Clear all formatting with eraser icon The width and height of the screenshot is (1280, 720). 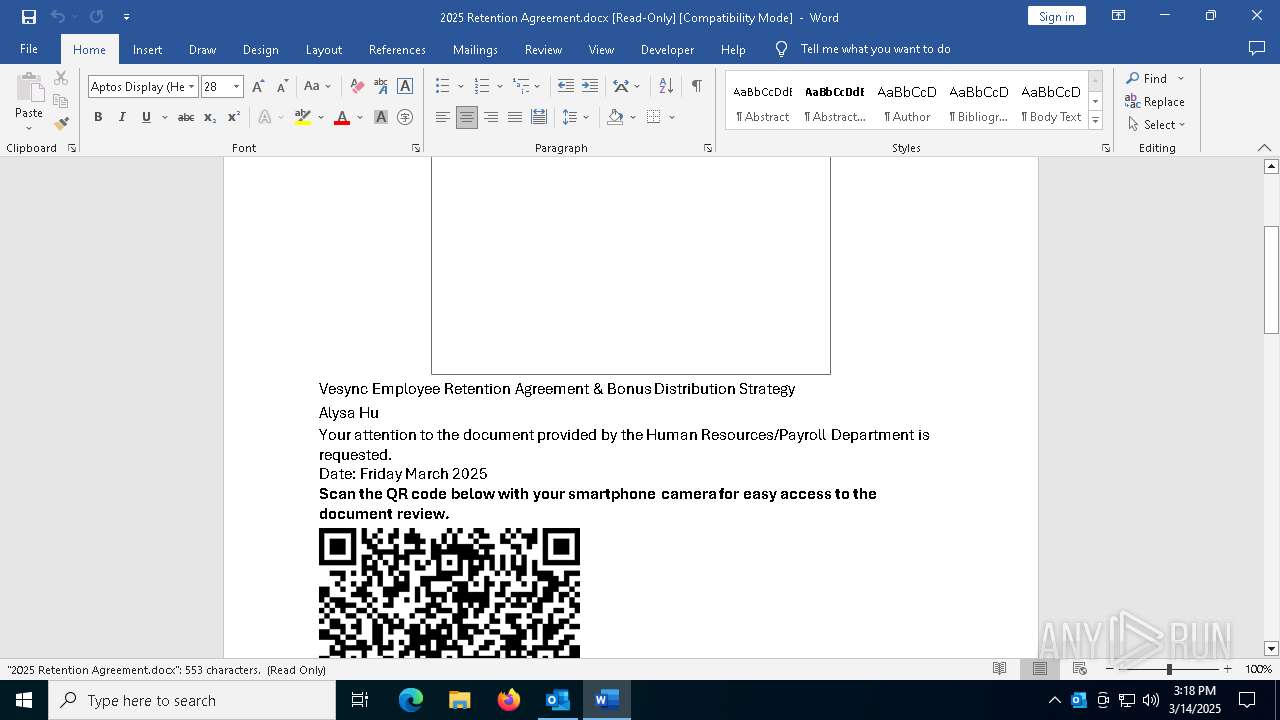(357, 87)
